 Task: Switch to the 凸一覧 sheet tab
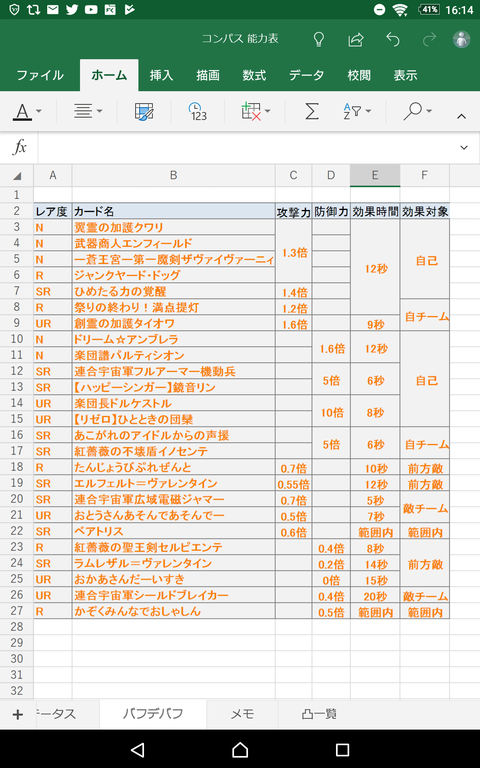pos(319,714)
